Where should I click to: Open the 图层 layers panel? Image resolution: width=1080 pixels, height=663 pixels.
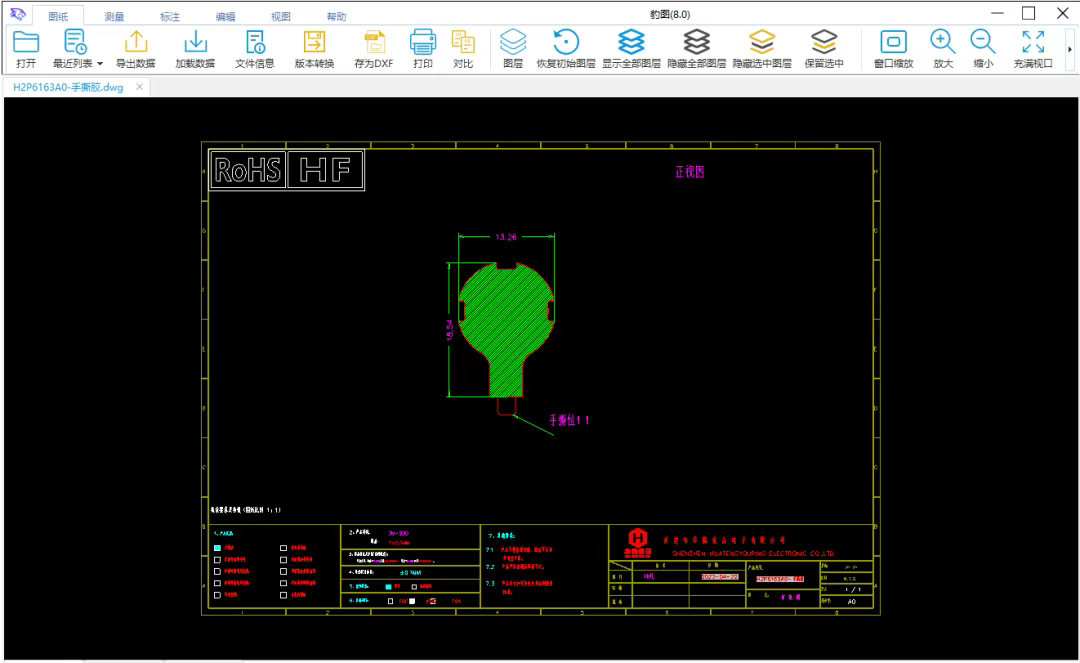(x=512, y=49)
